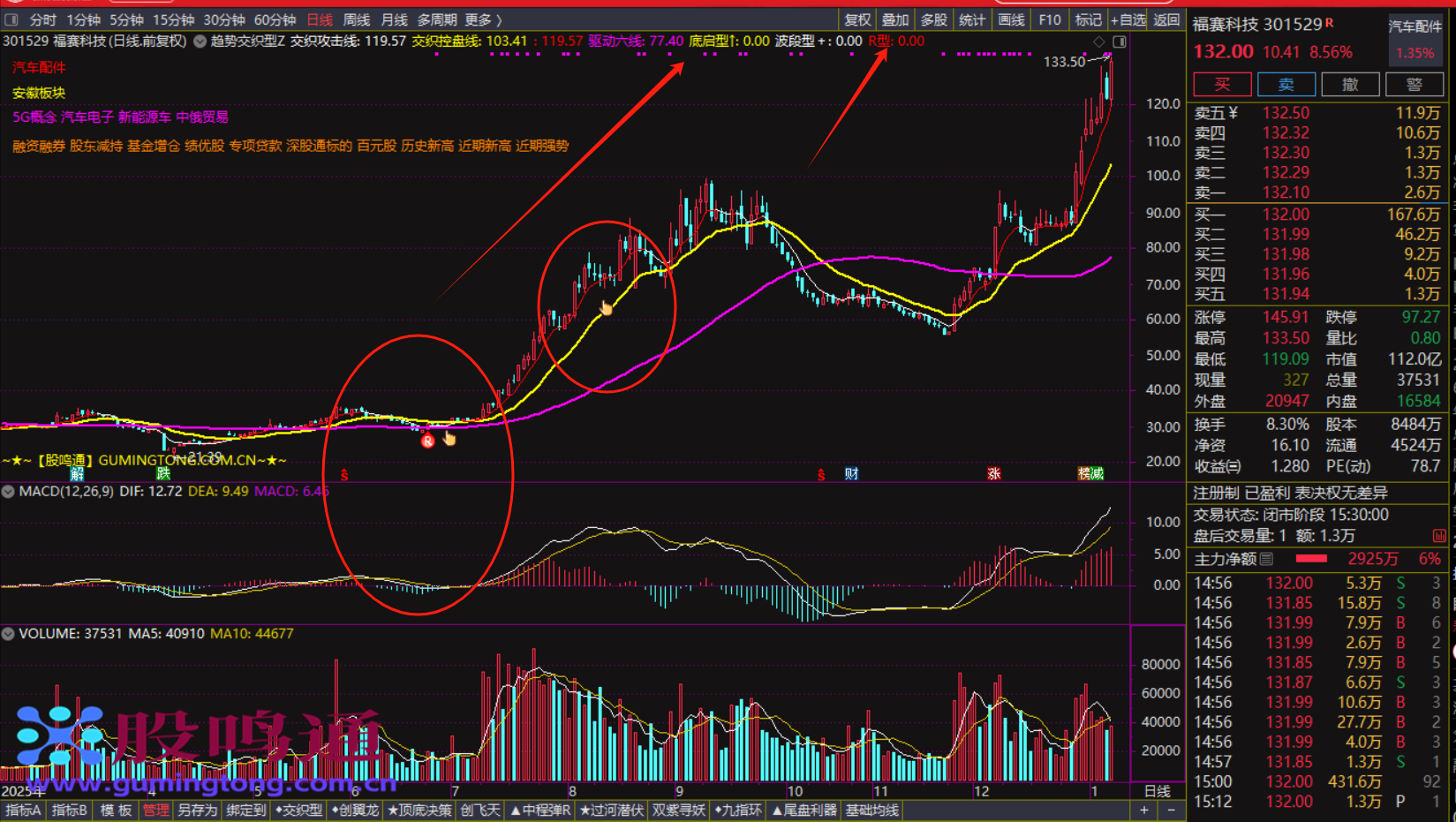The width and height of the screenshot is (1456, 822).
Task: Click the 财 event marker on chart
Action: click(851, 474)
